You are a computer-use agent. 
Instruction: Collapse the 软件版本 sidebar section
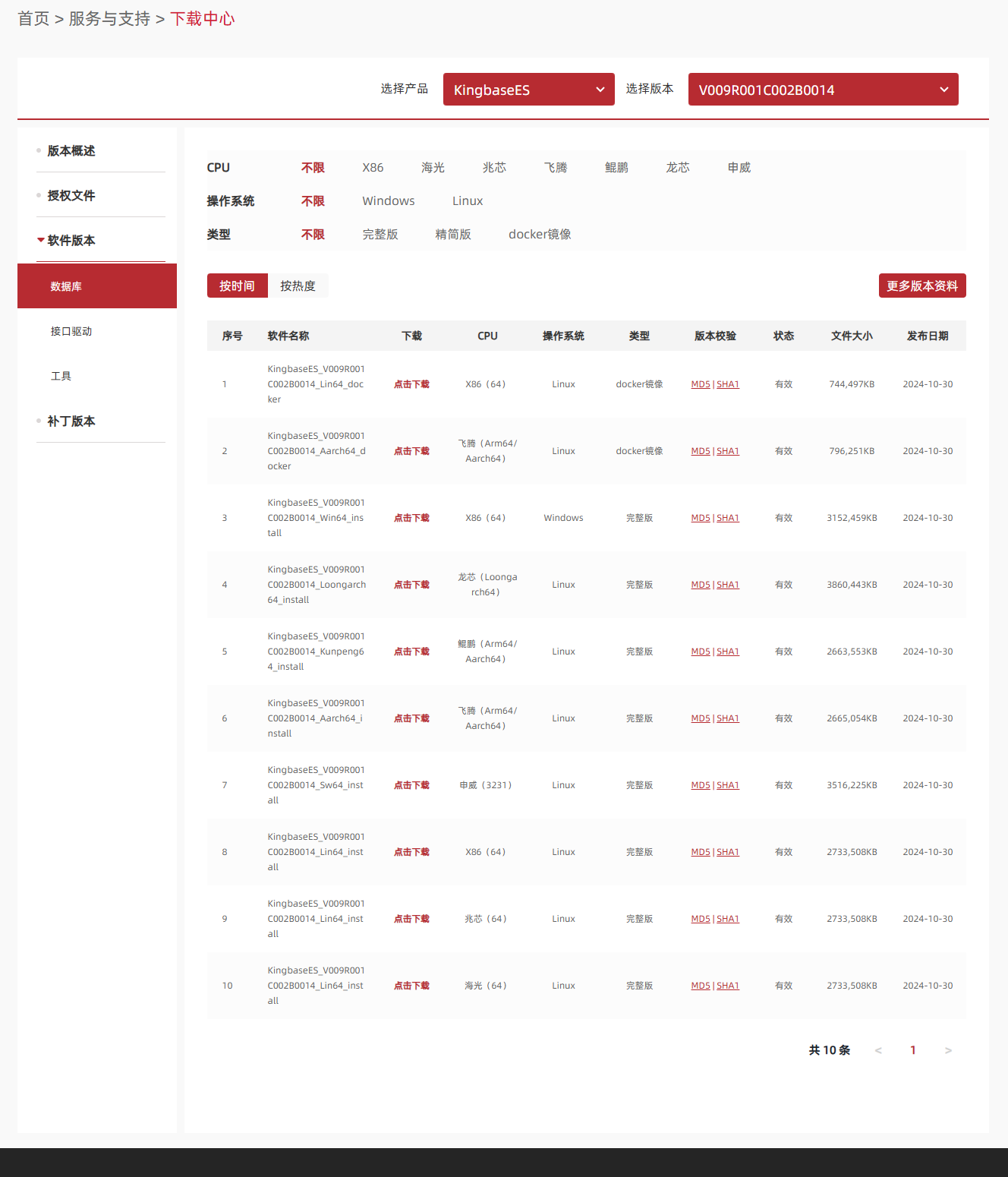click(x=71, y=240)
